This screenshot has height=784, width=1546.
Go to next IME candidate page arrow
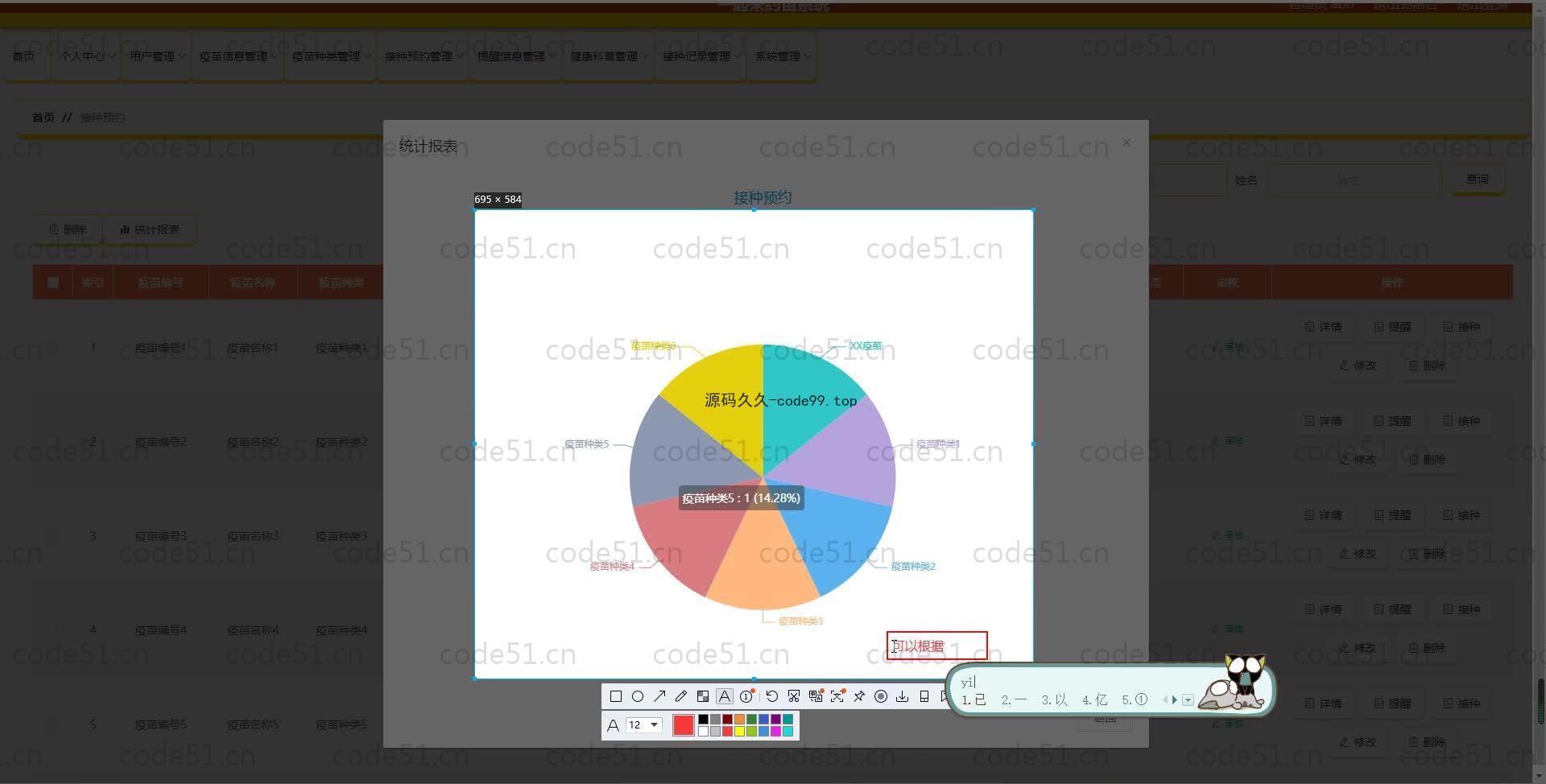tap(1175, 700)
